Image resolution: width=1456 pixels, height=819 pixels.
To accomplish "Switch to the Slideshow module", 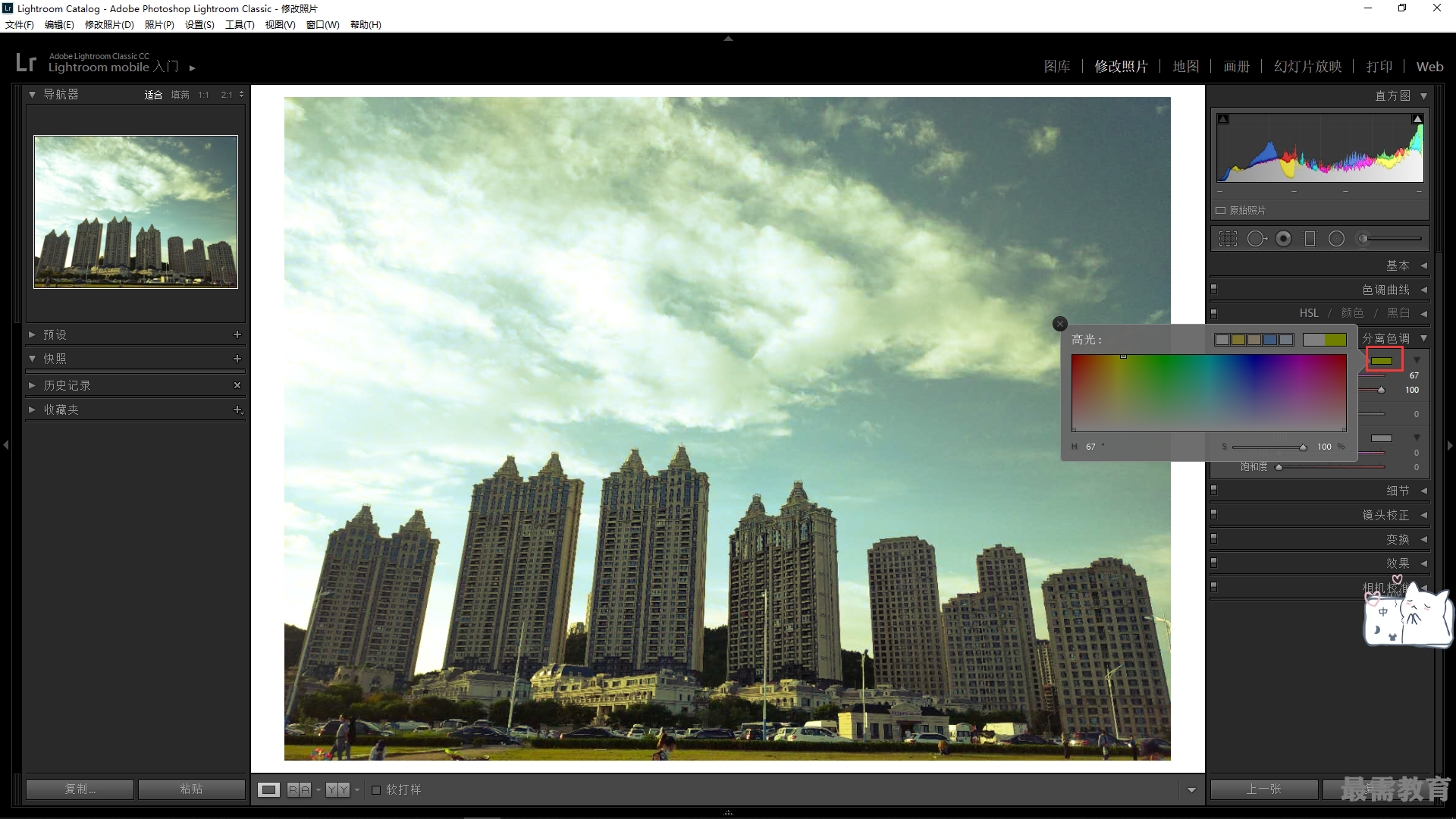I will point(1308,67).
